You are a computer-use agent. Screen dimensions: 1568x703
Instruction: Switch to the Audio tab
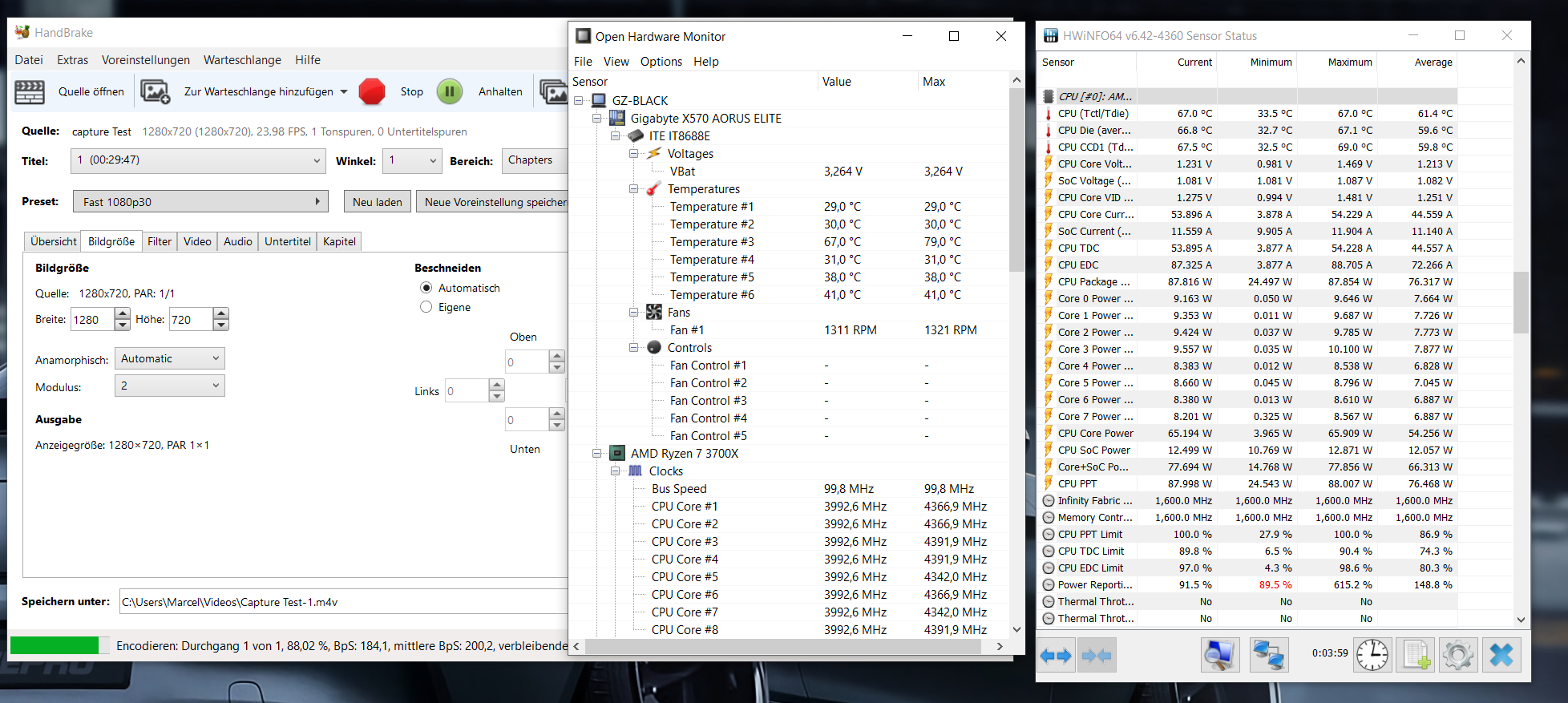[238, 241]
